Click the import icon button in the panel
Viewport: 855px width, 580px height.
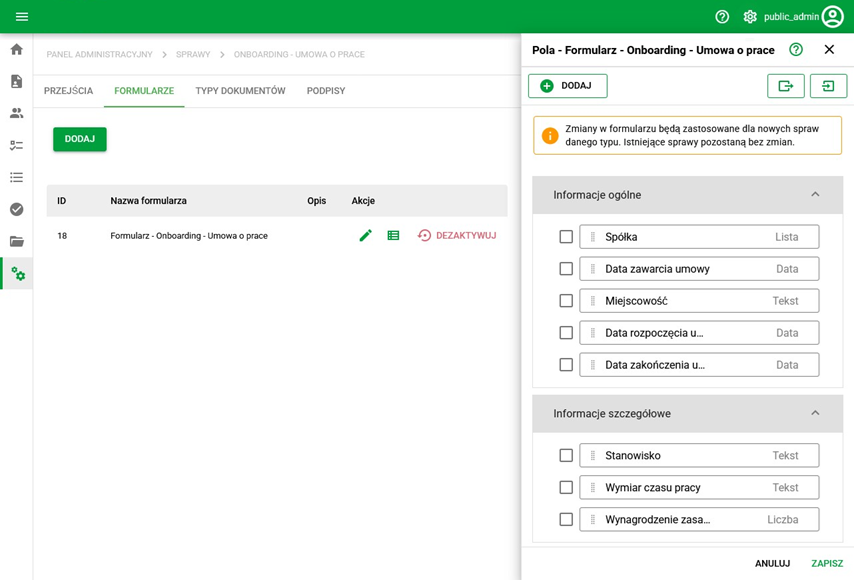point(828,86)
